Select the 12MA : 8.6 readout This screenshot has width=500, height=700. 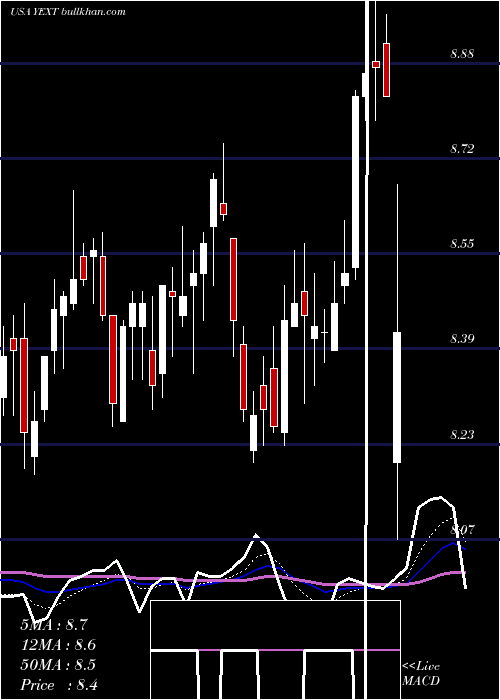58,645
